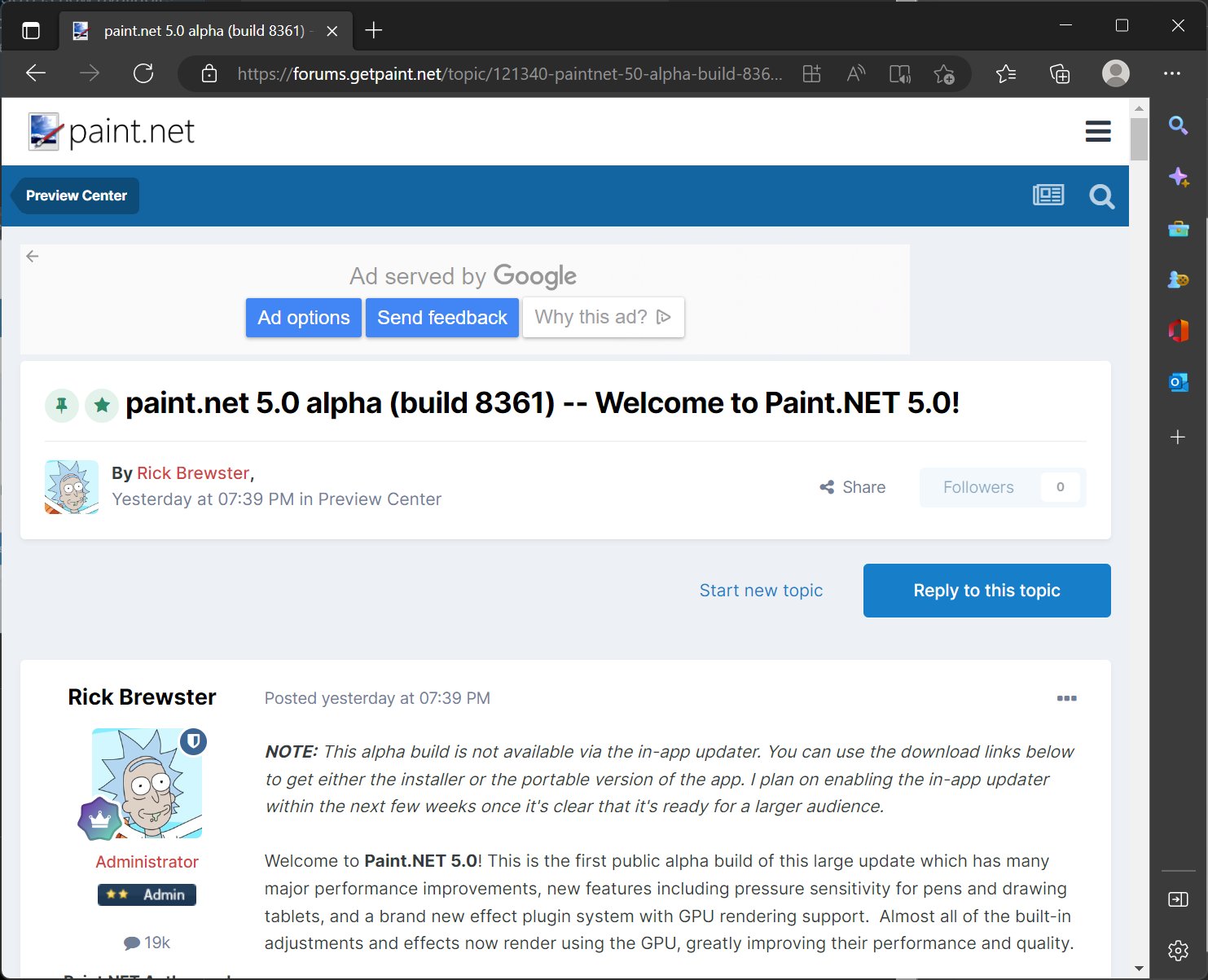Click the moderator shield badge on avatar
Viewport: 1208px width, 980px height.
point(193,741)
